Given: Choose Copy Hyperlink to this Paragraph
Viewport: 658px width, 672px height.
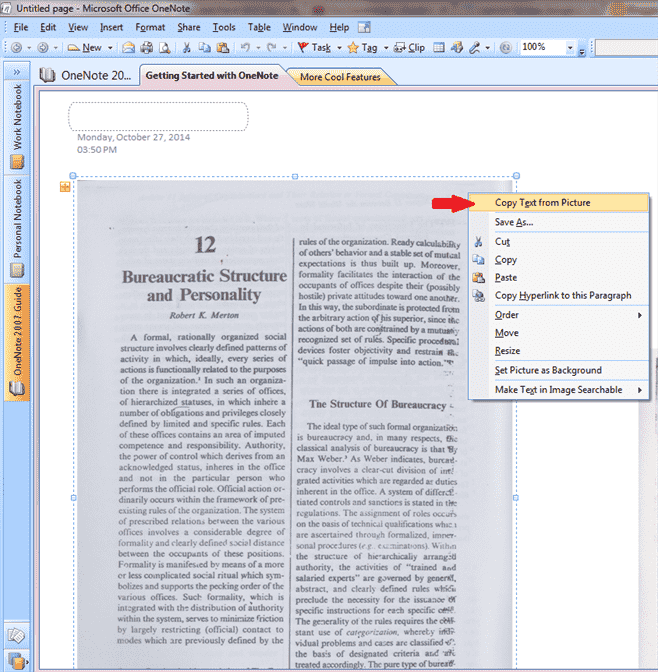Looking at the screenshot, I should [x=559, y=296].
